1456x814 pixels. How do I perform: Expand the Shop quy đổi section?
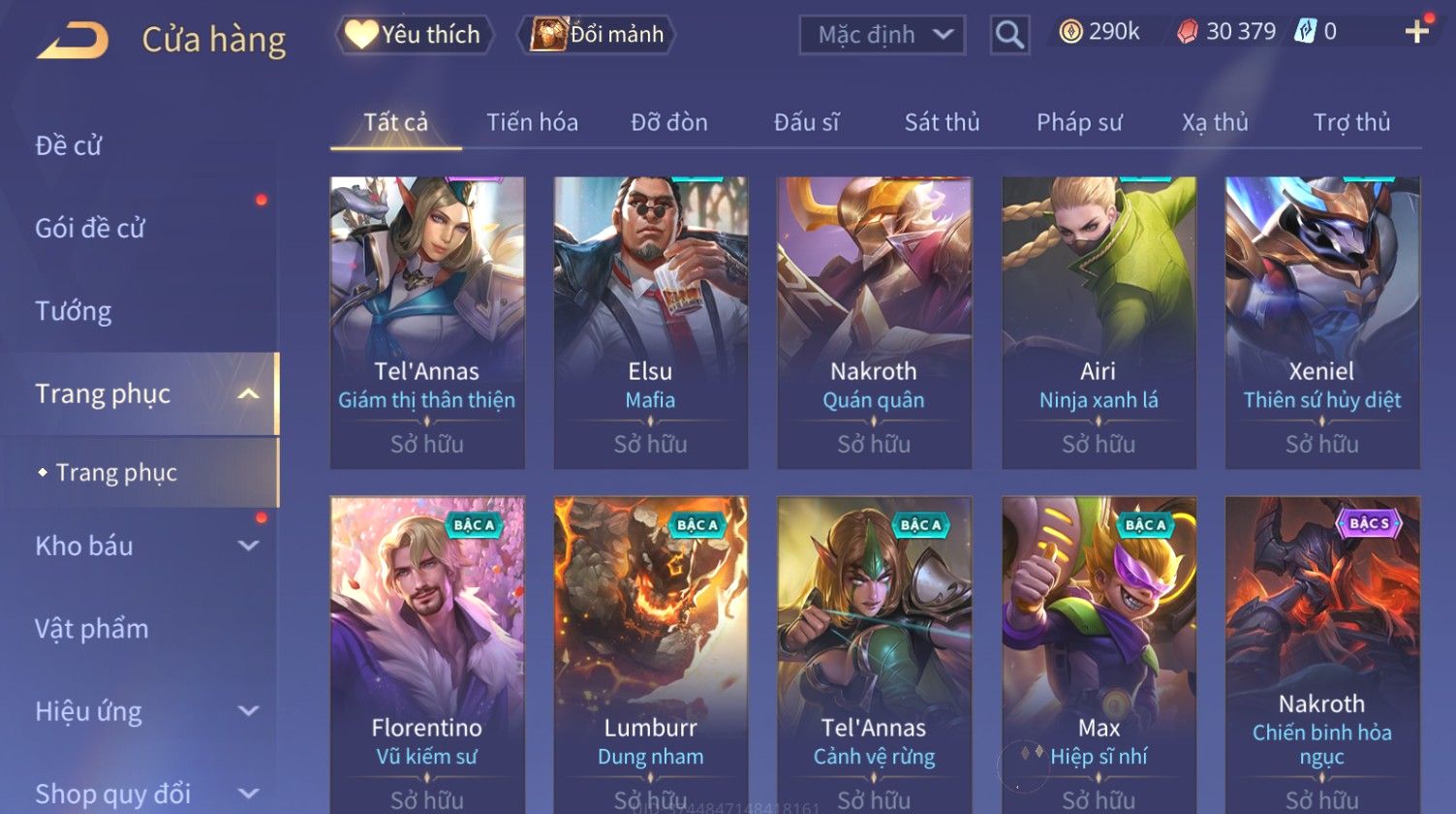[248, 794]
